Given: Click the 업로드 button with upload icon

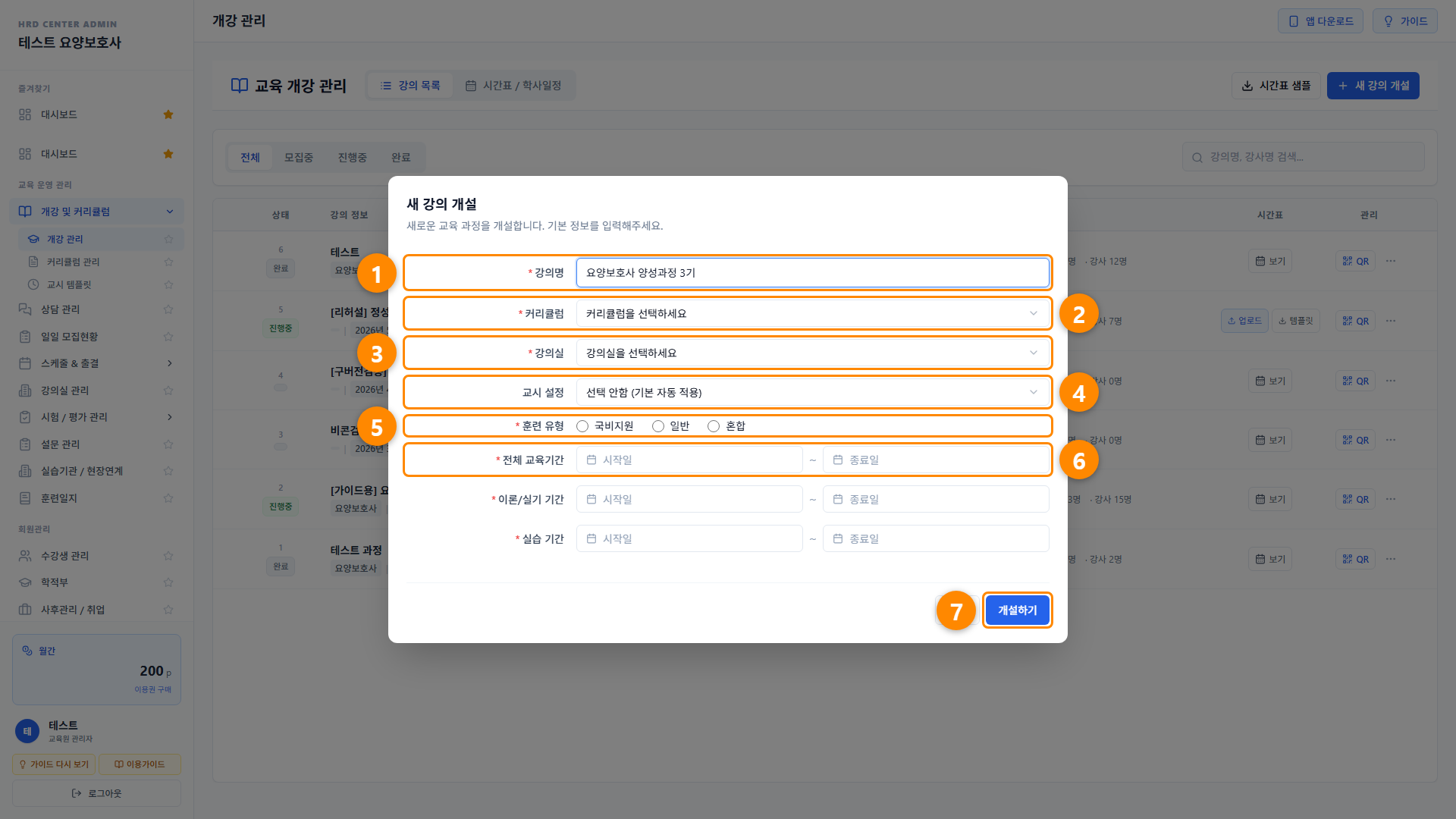Looking at the screenshot, I should [1244, 321].
